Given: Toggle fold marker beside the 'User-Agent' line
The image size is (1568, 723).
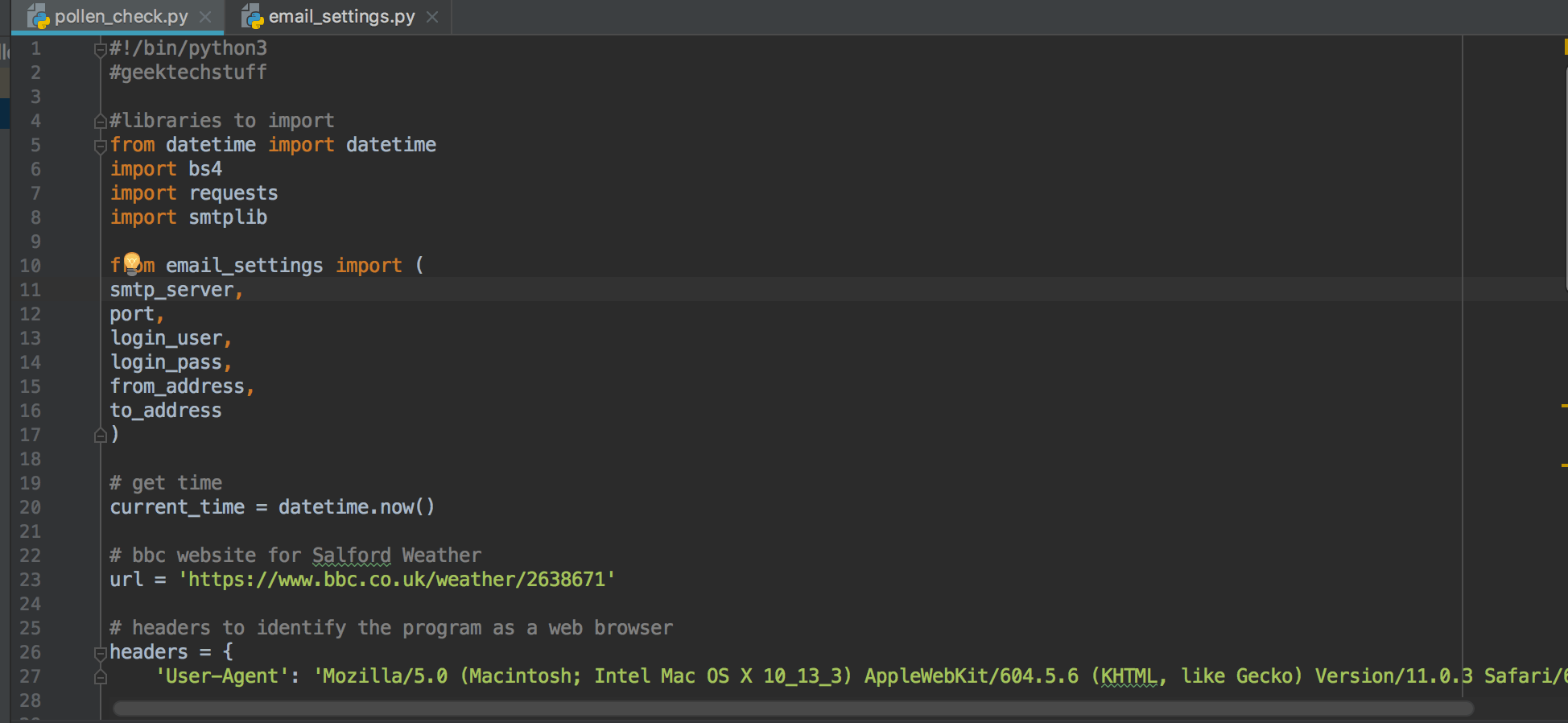Looking at the screenshot, I should pyautogui.click(x=101, y=677).
